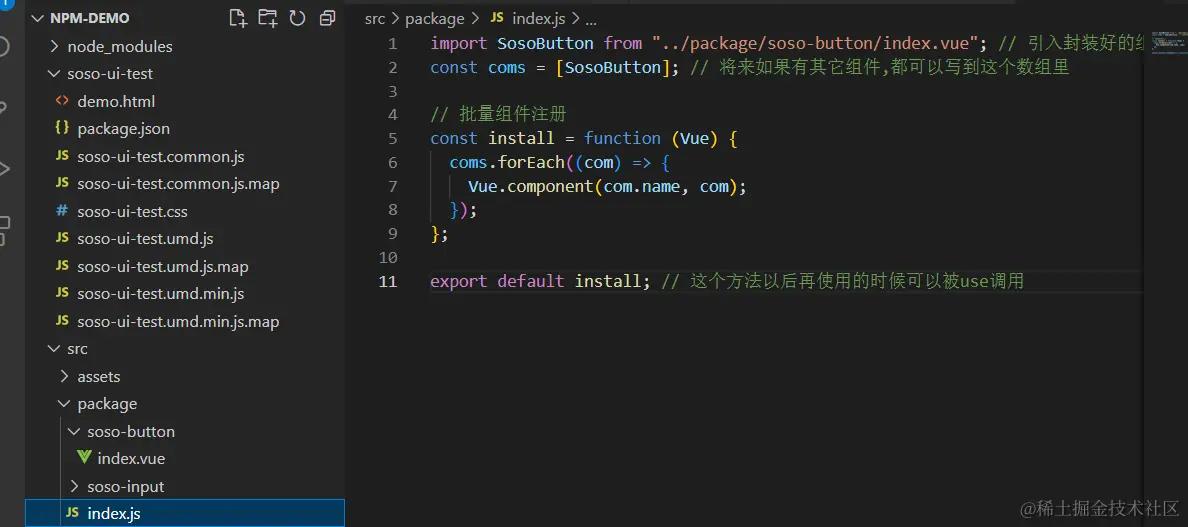Click line number 1 in gutter
The image size is (1188, 527).
pos(392,44)
